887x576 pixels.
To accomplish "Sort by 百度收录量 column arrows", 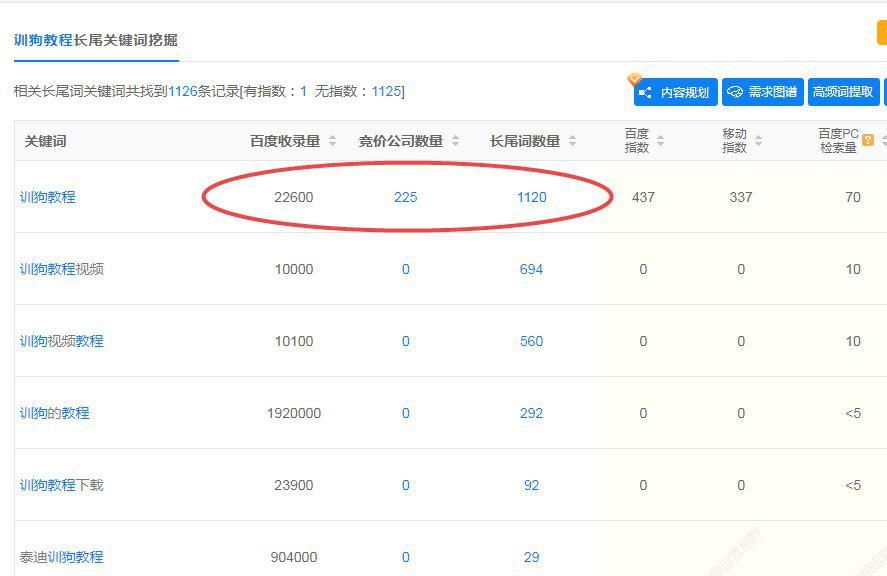I will (333, 141).
